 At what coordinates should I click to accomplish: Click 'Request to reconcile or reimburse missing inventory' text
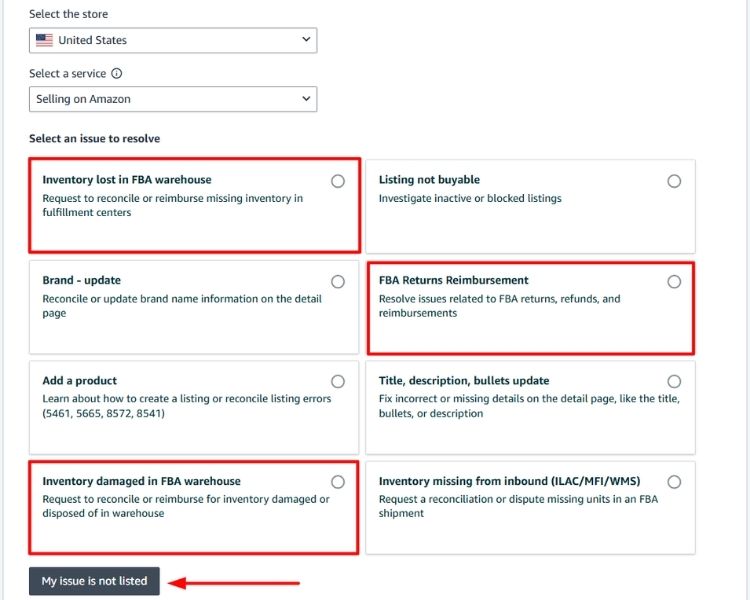click(x=172, y=205)
